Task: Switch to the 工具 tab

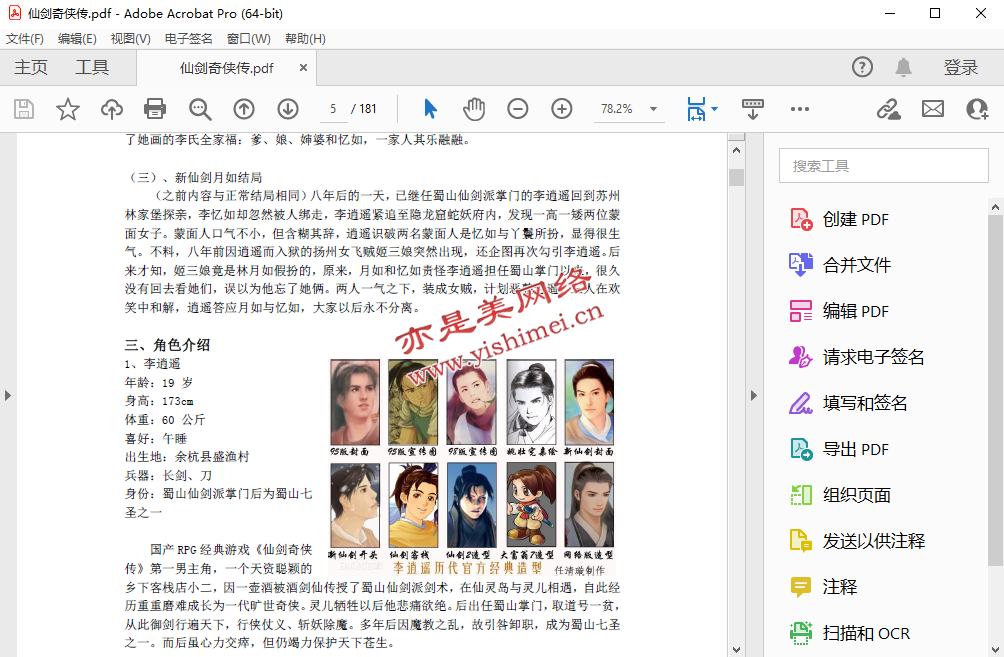Action: (92, 67)
